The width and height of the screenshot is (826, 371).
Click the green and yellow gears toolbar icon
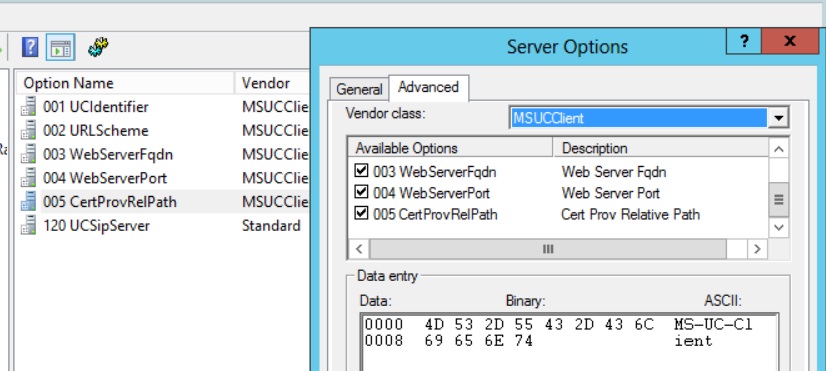point(99,47)
